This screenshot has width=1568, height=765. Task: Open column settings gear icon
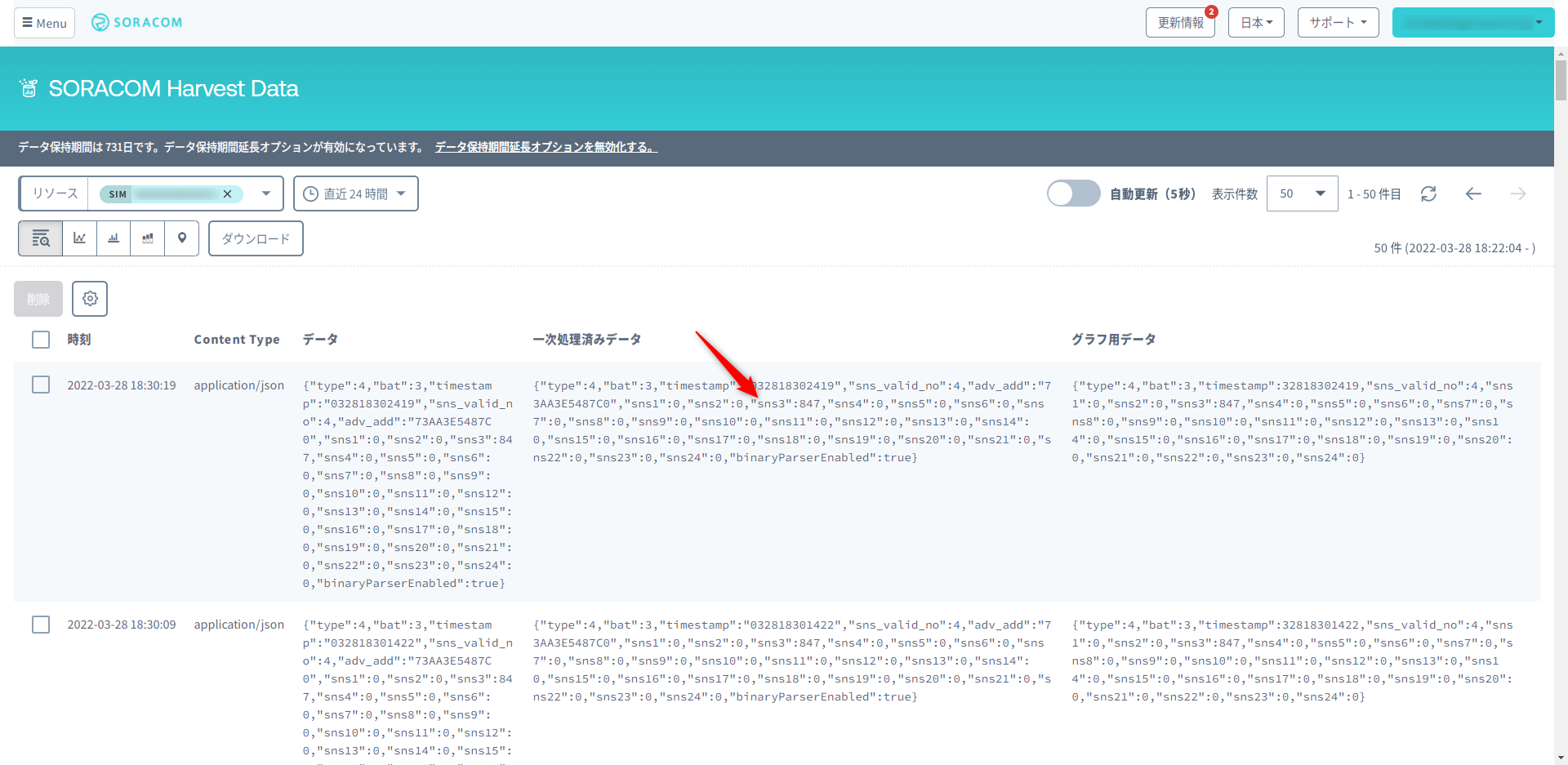[x=90, y=299]
